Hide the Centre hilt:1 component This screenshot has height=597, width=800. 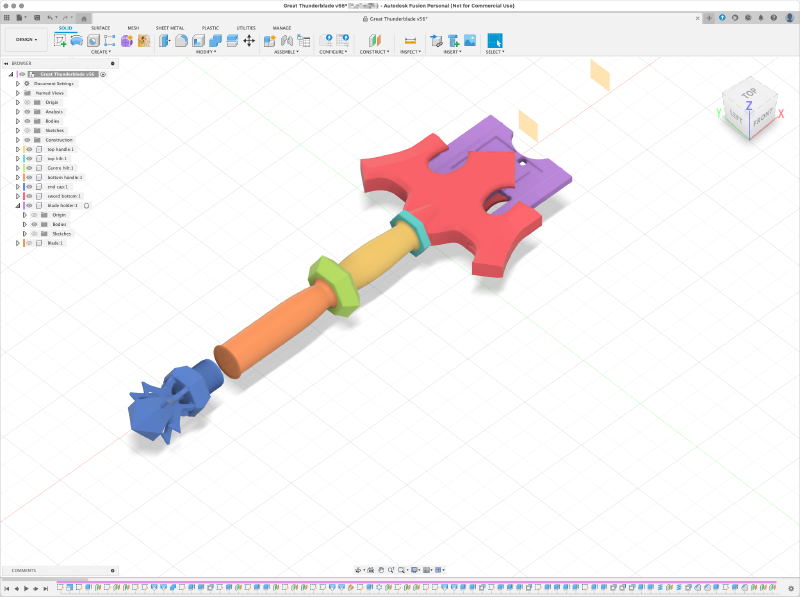[30, 168]
